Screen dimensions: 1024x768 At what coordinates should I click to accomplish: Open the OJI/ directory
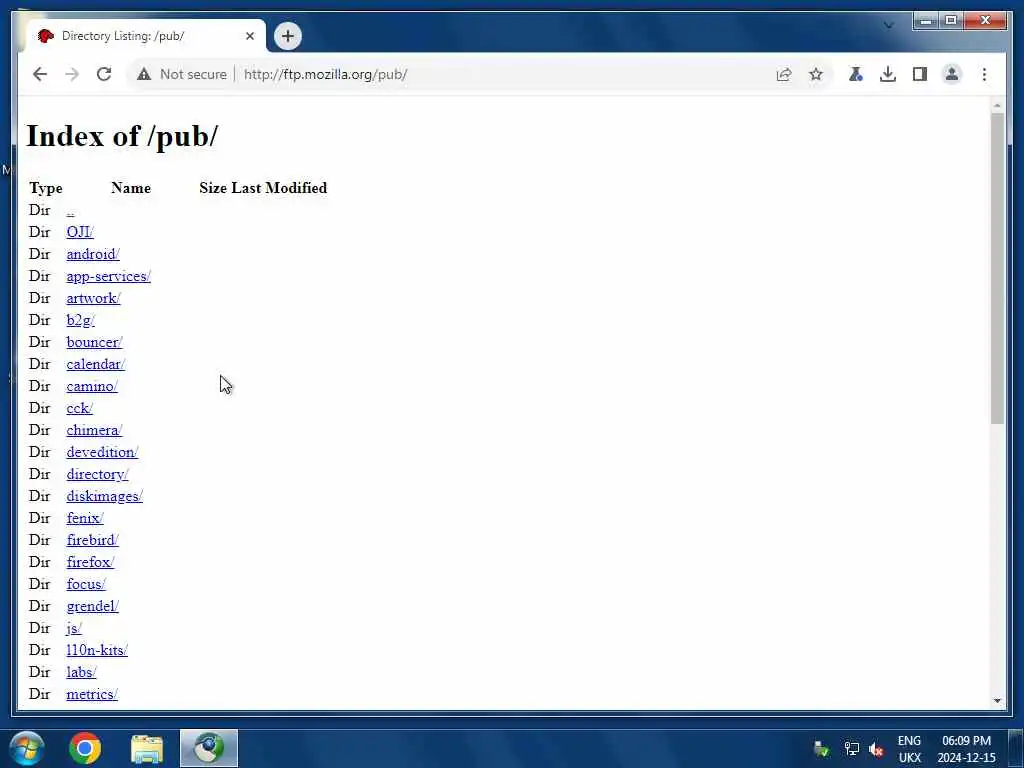click(80, 232)
